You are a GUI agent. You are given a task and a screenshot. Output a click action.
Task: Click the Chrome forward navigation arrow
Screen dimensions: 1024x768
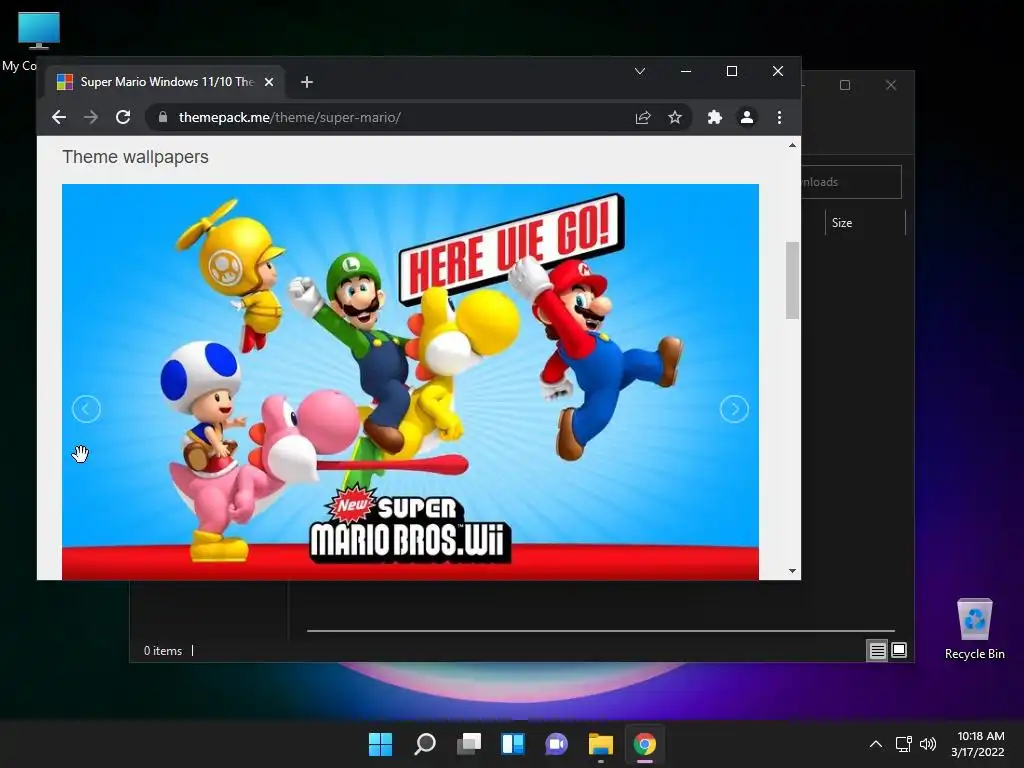tap(91, 118)
